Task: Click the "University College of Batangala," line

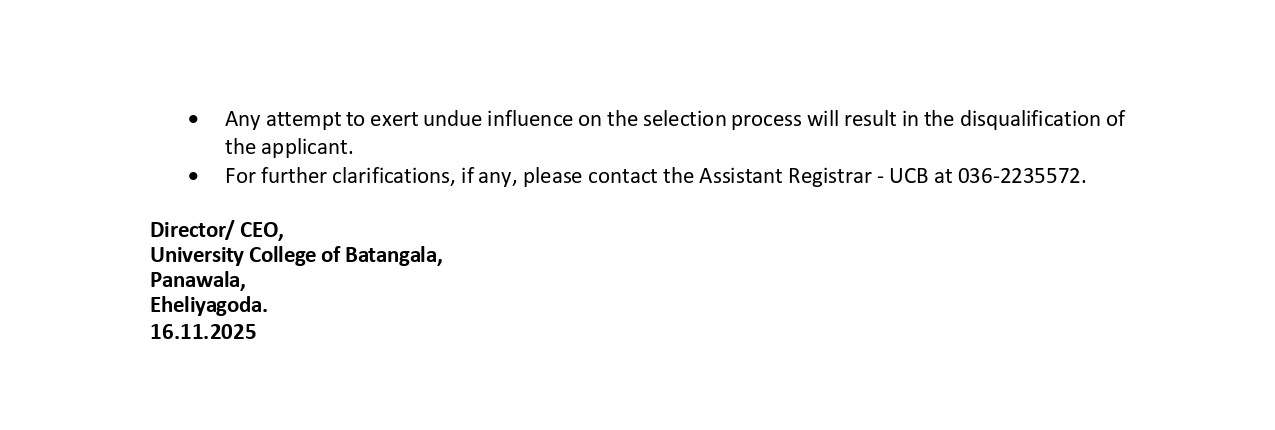Action: coord(296,255)
